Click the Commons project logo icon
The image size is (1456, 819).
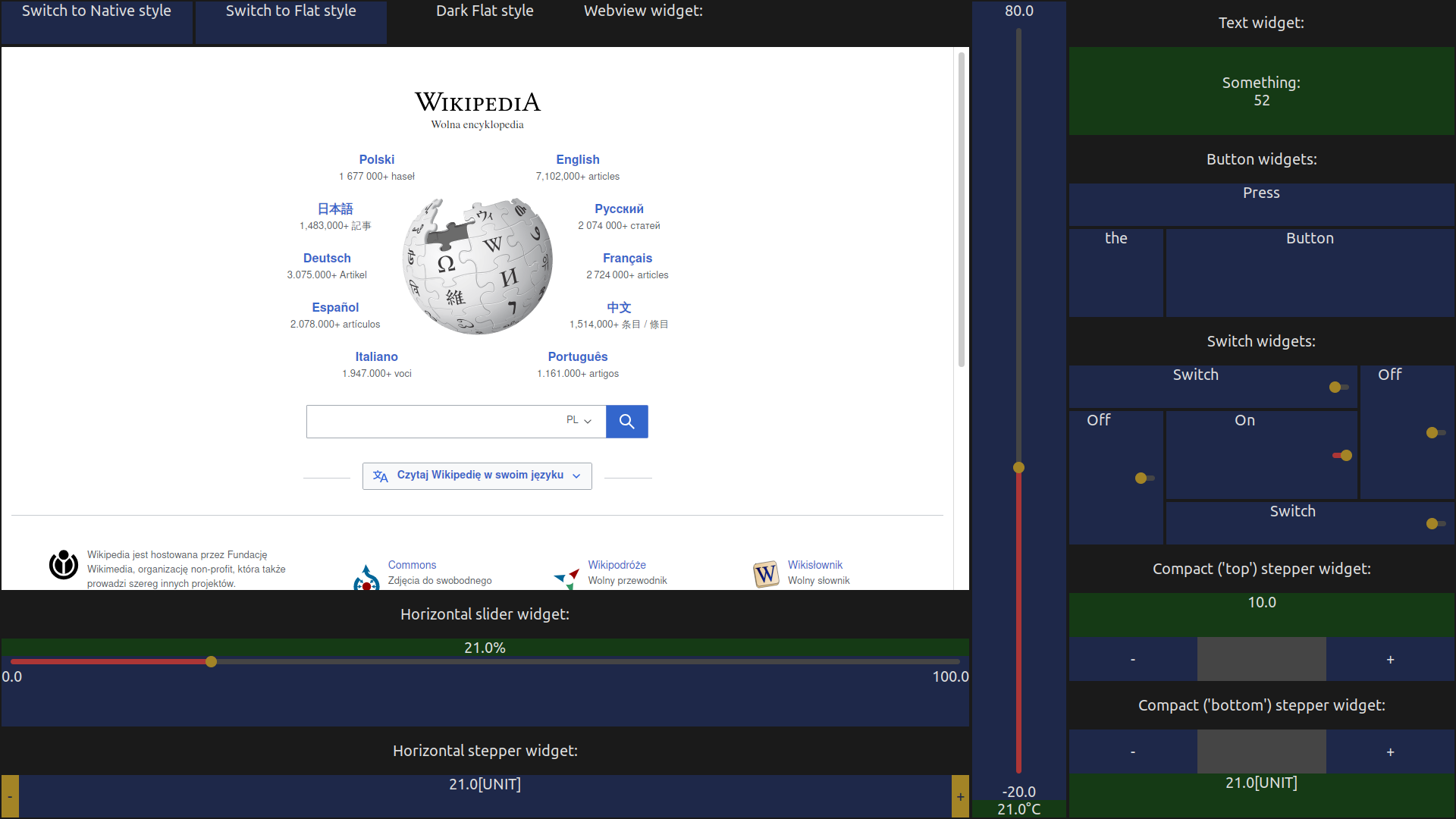point(366,579)
